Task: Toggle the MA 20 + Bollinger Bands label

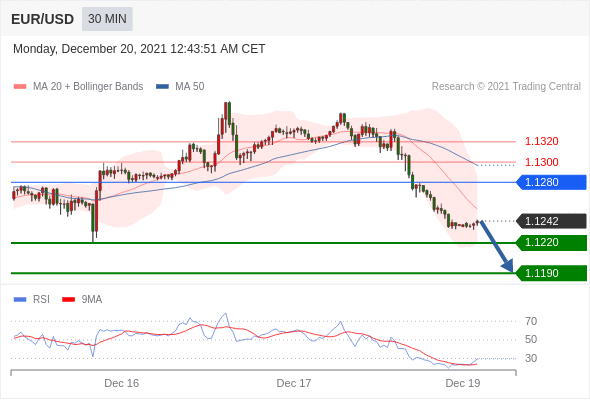Action: [x=88, y=87]
